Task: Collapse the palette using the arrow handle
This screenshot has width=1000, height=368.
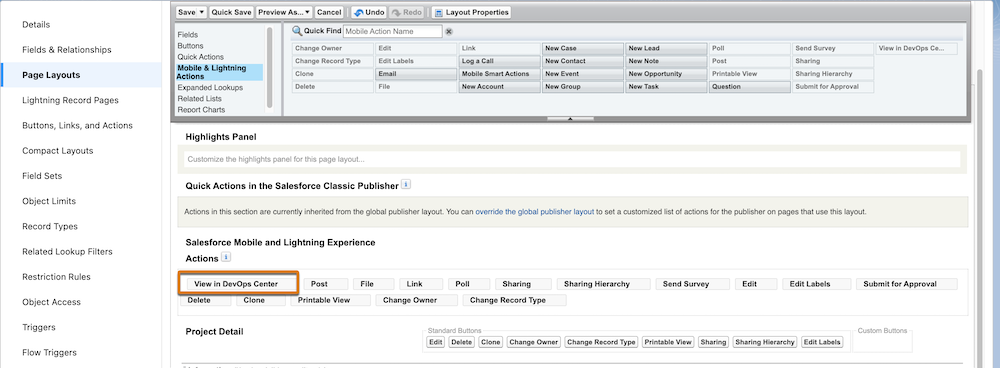Action: [x=570, y=119]
